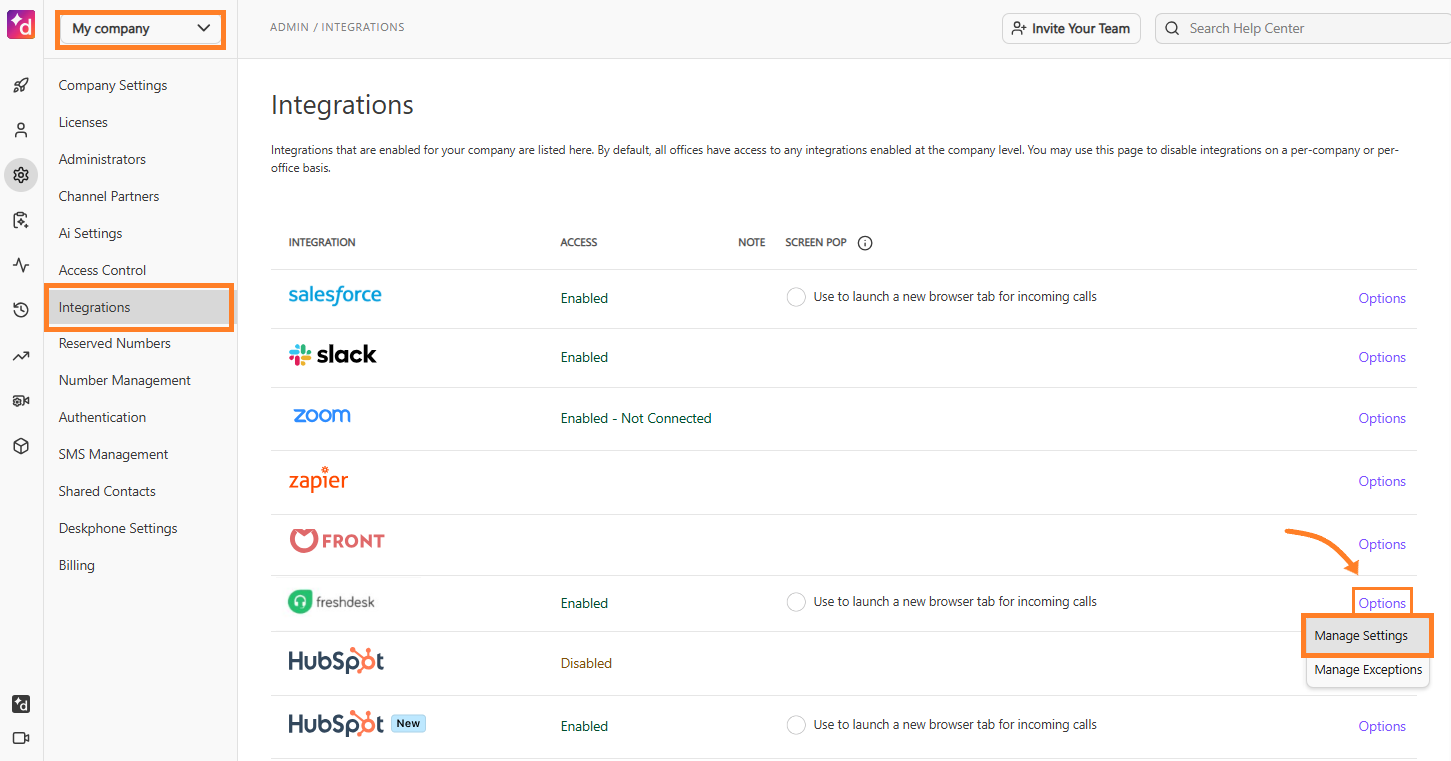Screen dimensions: 1451x761
Task: Click Zoom's Enabled - Not Connected status
Action: pos(636,418)
